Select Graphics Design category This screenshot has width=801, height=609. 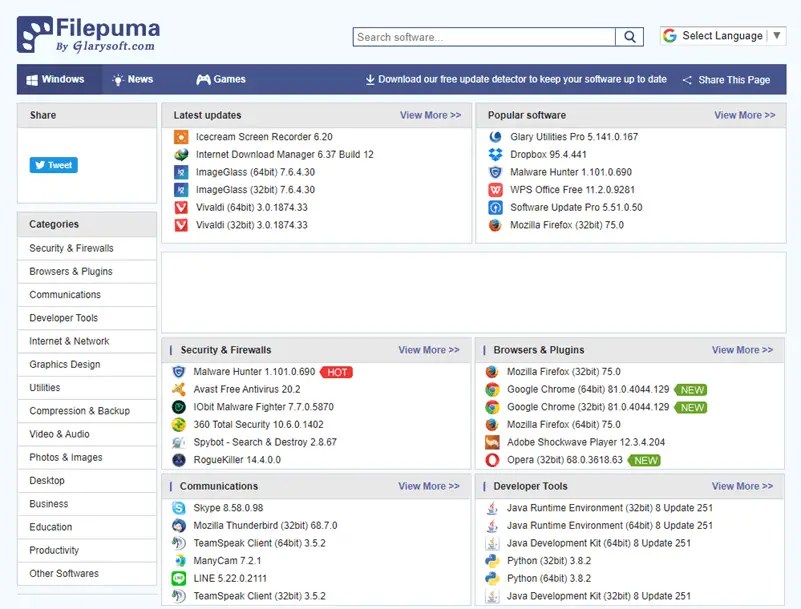[87, 364]
